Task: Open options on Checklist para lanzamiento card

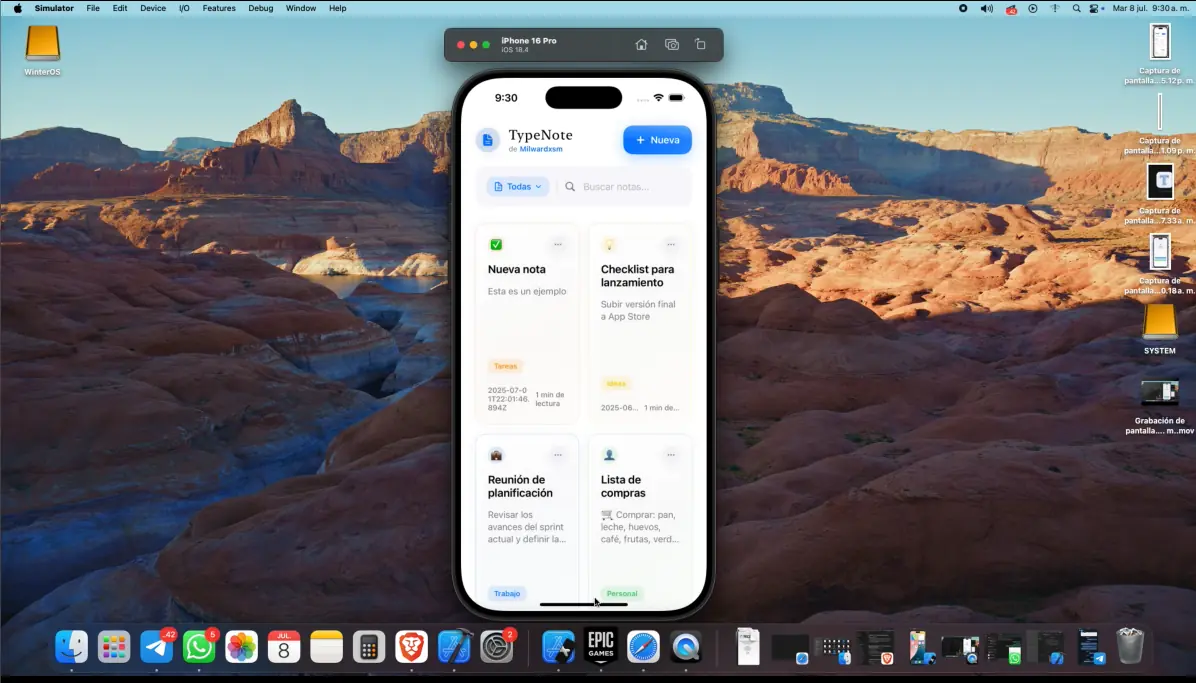Action: 670,244
